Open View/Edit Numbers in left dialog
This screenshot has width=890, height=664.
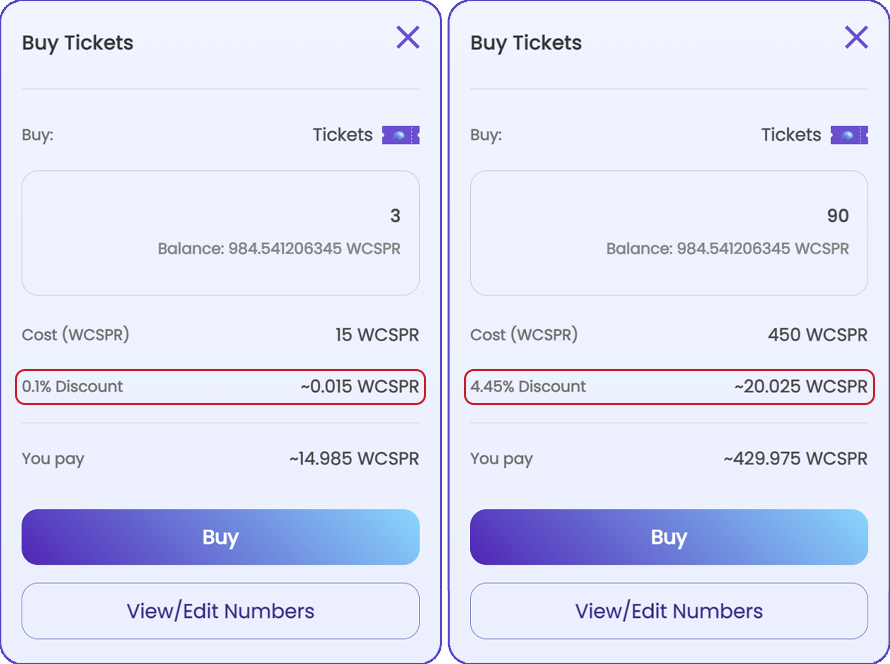(x=220, y=611)
